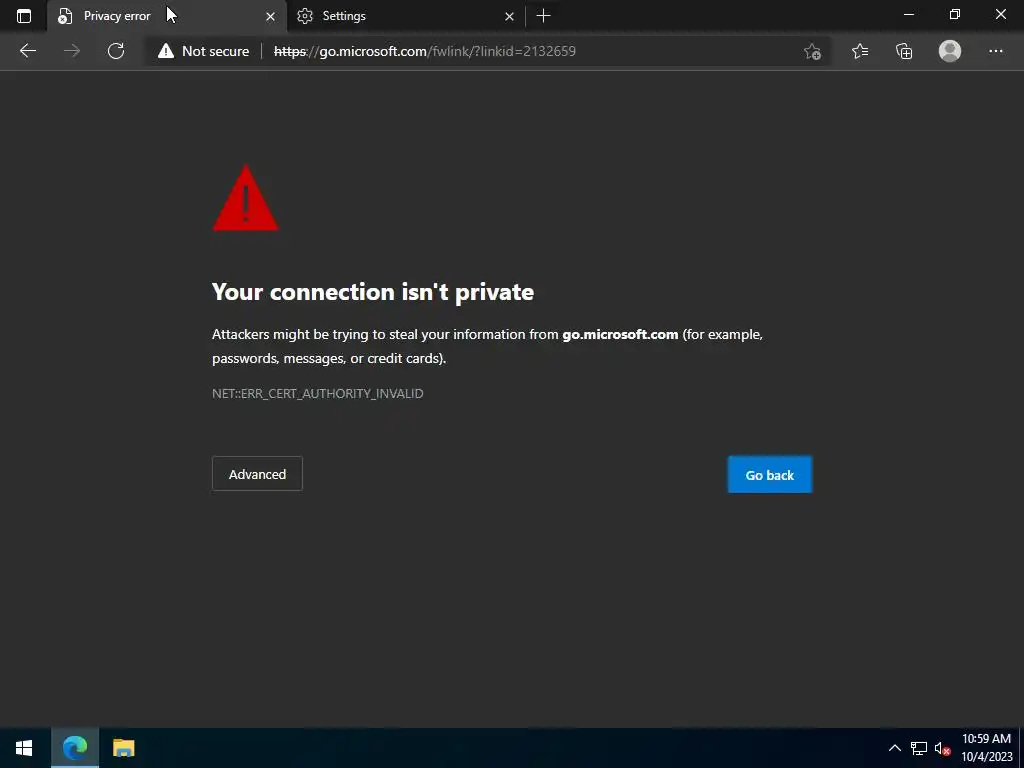This screenshot has height=768, width=1024.
Task: Click the NET::ERR_CERT_AUTHORITY_INVALID error code
Action: [317, 393]
